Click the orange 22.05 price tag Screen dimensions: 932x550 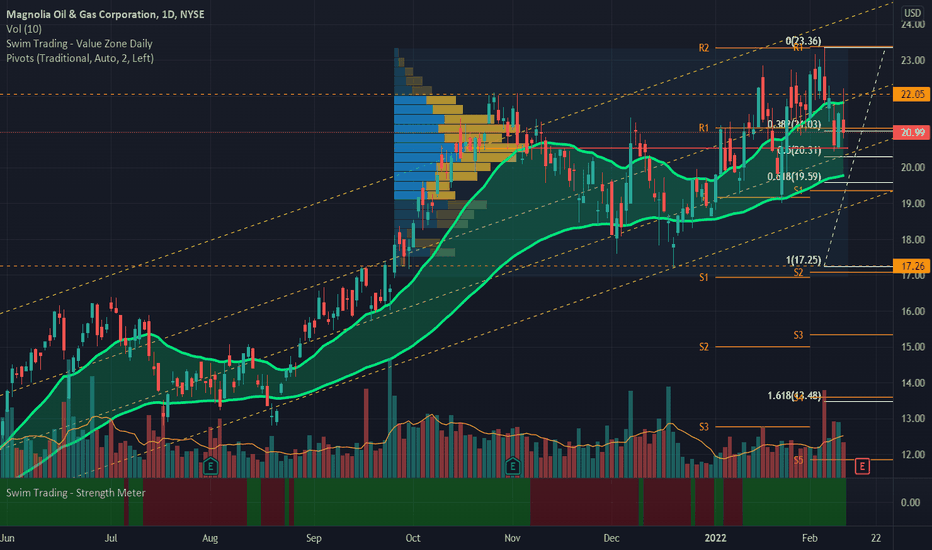click(x=912, y=94)
